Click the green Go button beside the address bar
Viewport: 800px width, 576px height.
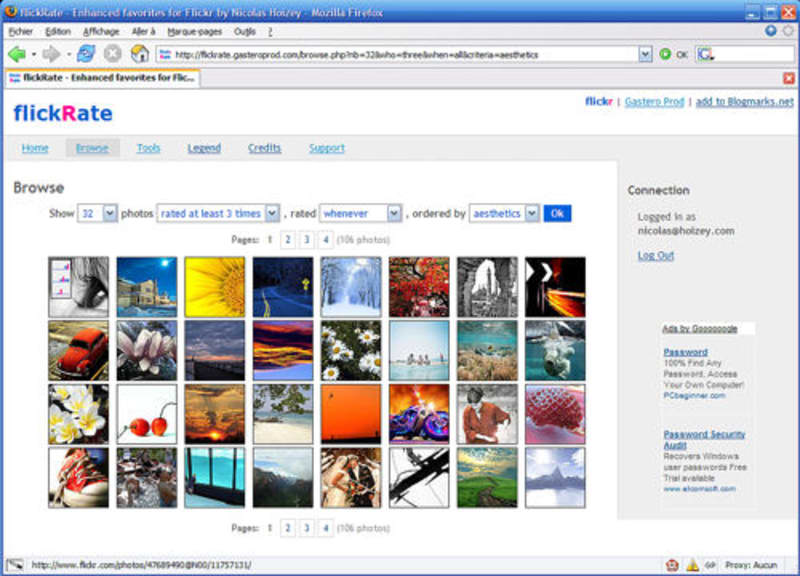click(x=665, y=54)
